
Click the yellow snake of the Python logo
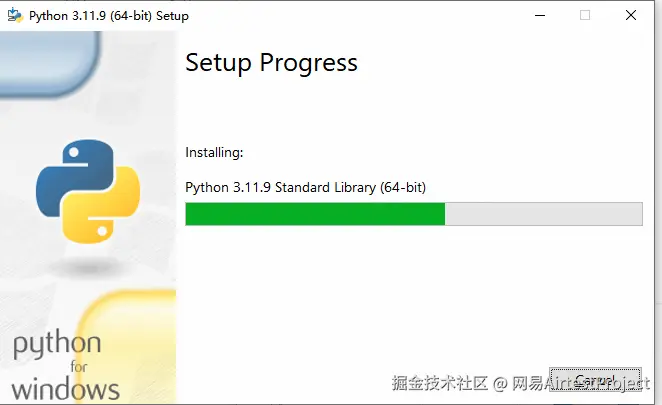click(106, 210)
